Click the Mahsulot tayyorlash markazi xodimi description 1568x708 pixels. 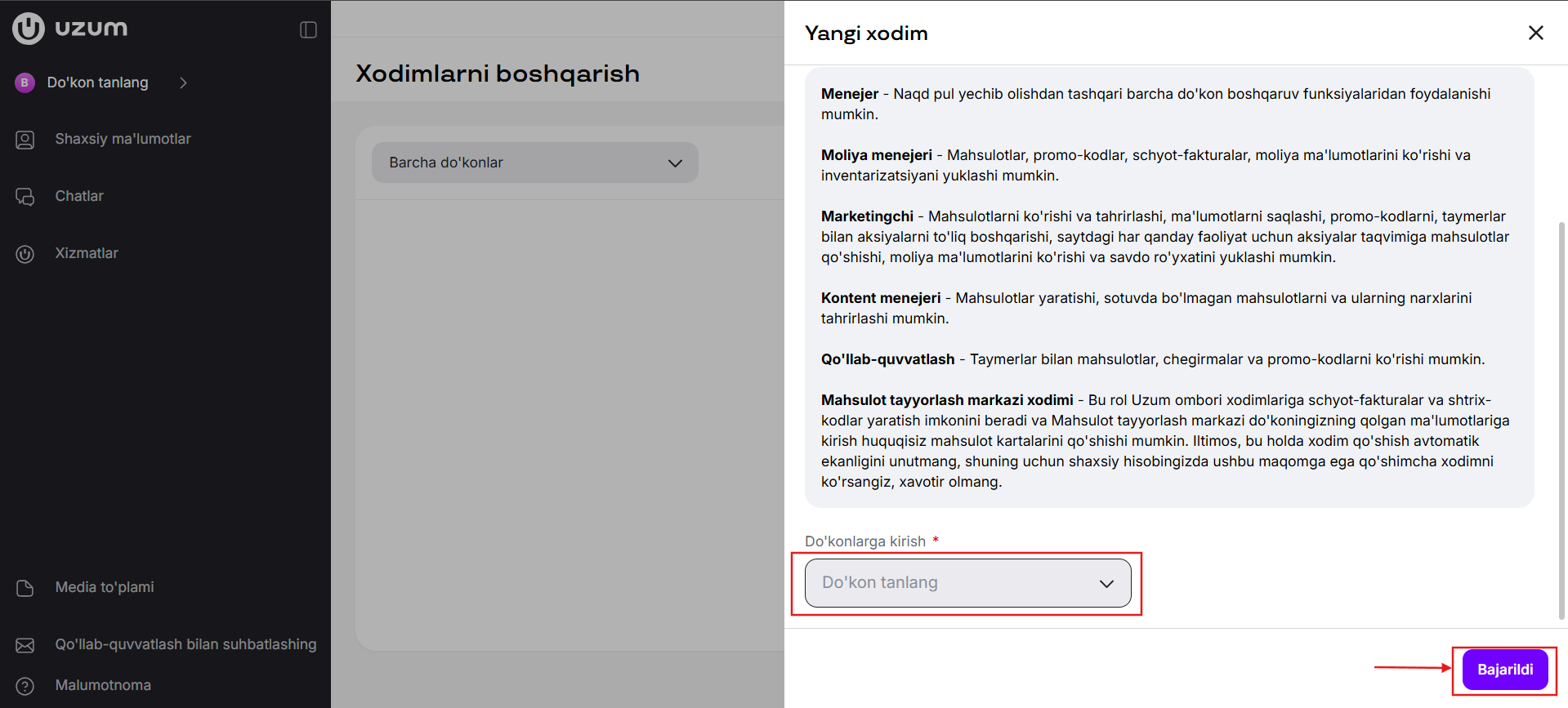(x=1165, y=441)
